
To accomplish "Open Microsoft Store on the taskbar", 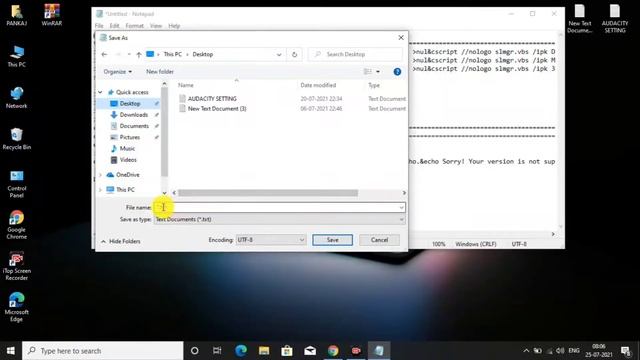I will (287, 351).
